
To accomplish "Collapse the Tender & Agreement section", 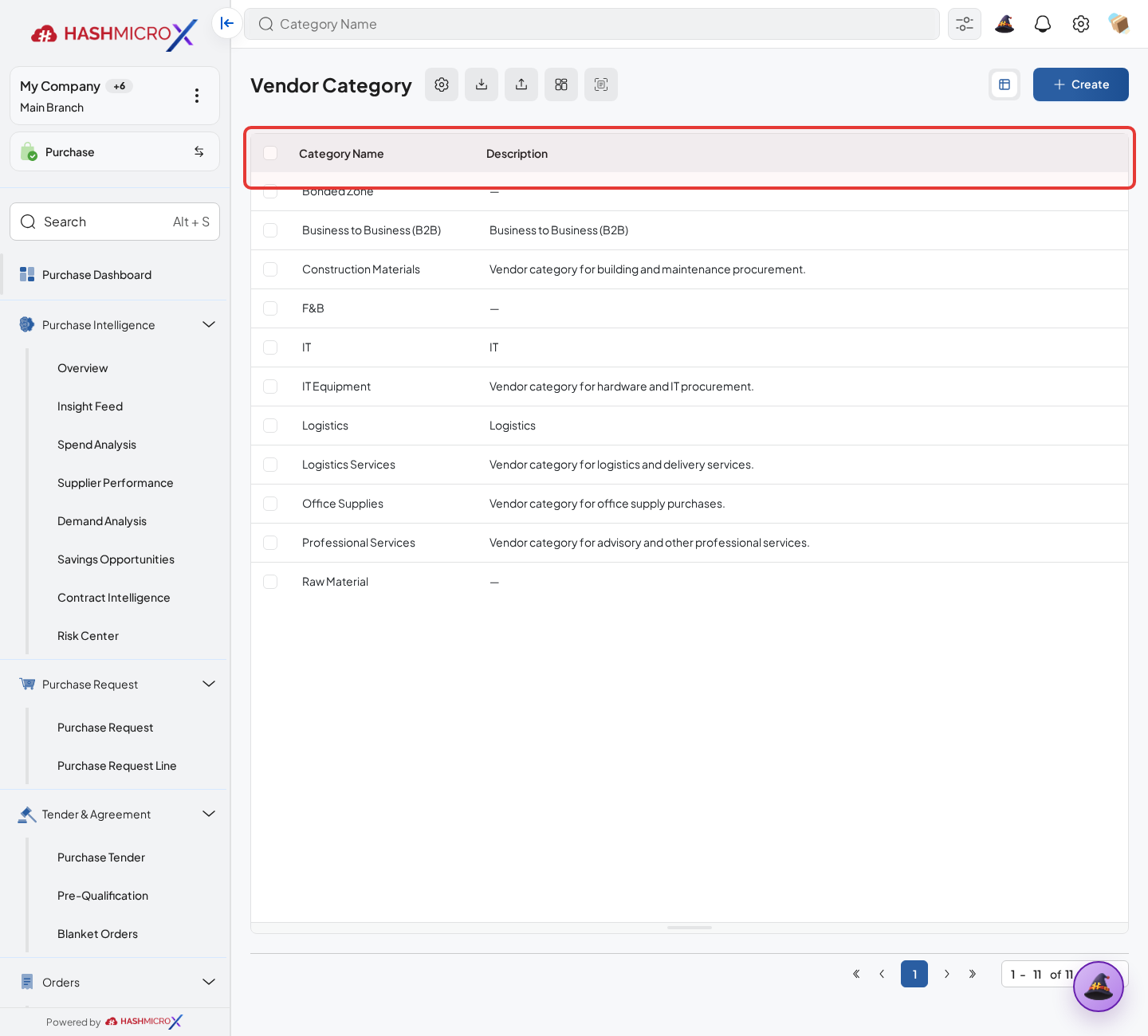I will tap(209, 814).
